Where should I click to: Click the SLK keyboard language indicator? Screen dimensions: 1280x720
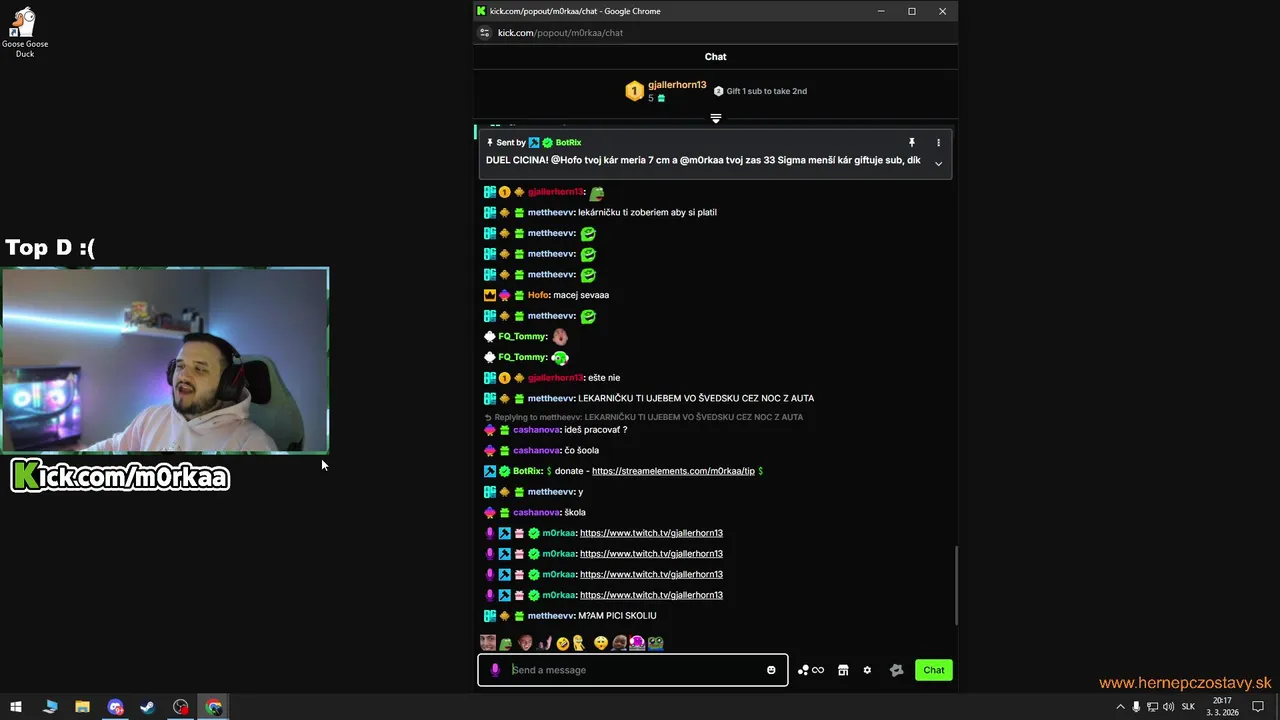point(1188,707)
